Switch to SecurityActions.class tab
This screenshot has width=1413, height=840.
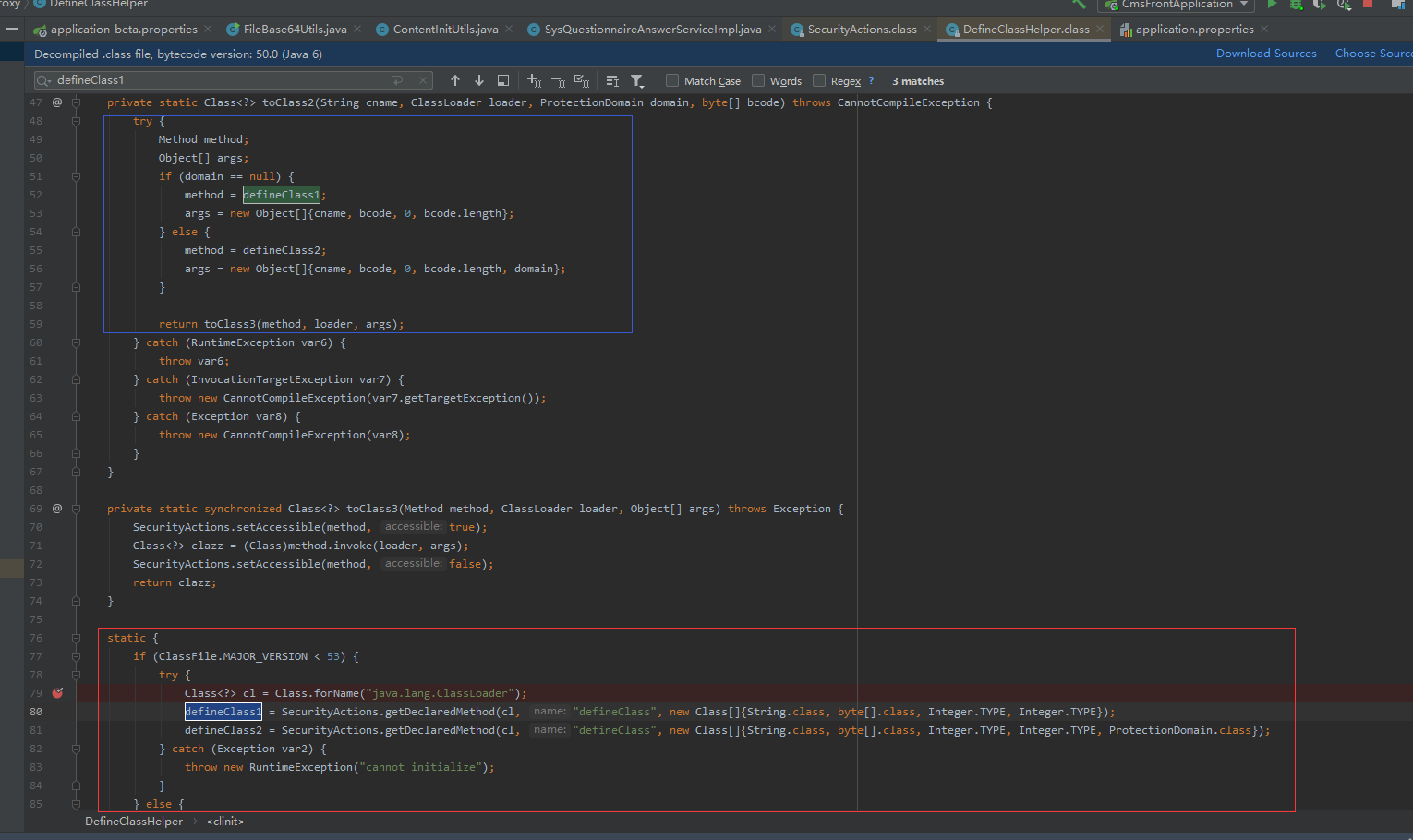[x=861, y=30]
